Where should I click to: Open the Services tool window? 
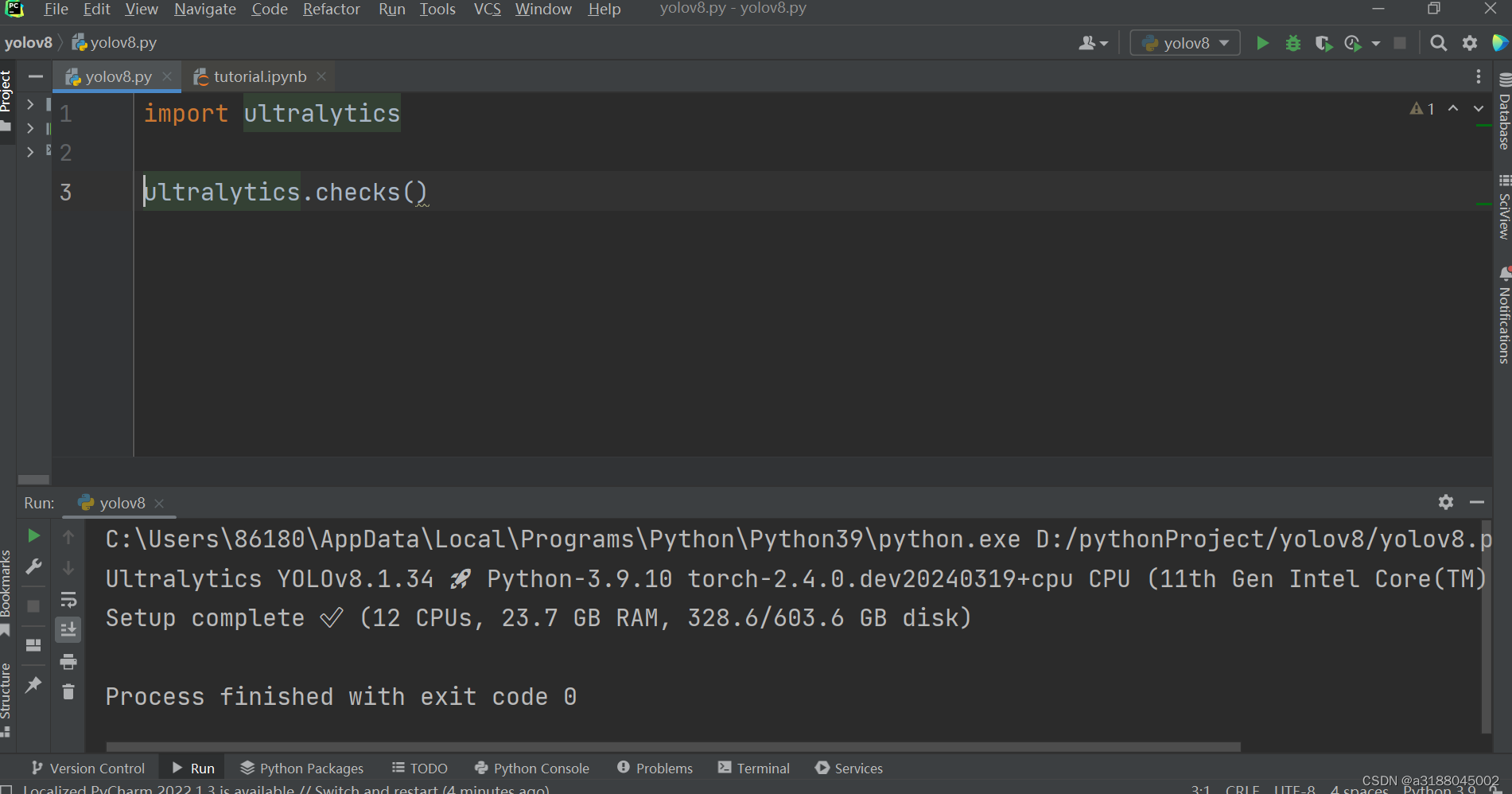(849, 768)
